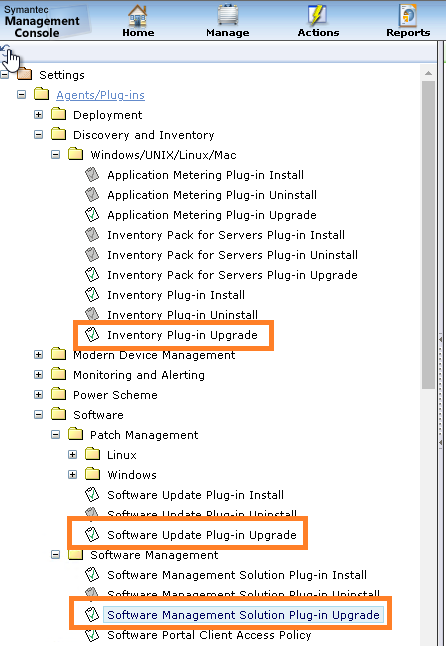Select Software Management Solution Plug-in Upgrade

click(243, 615)
